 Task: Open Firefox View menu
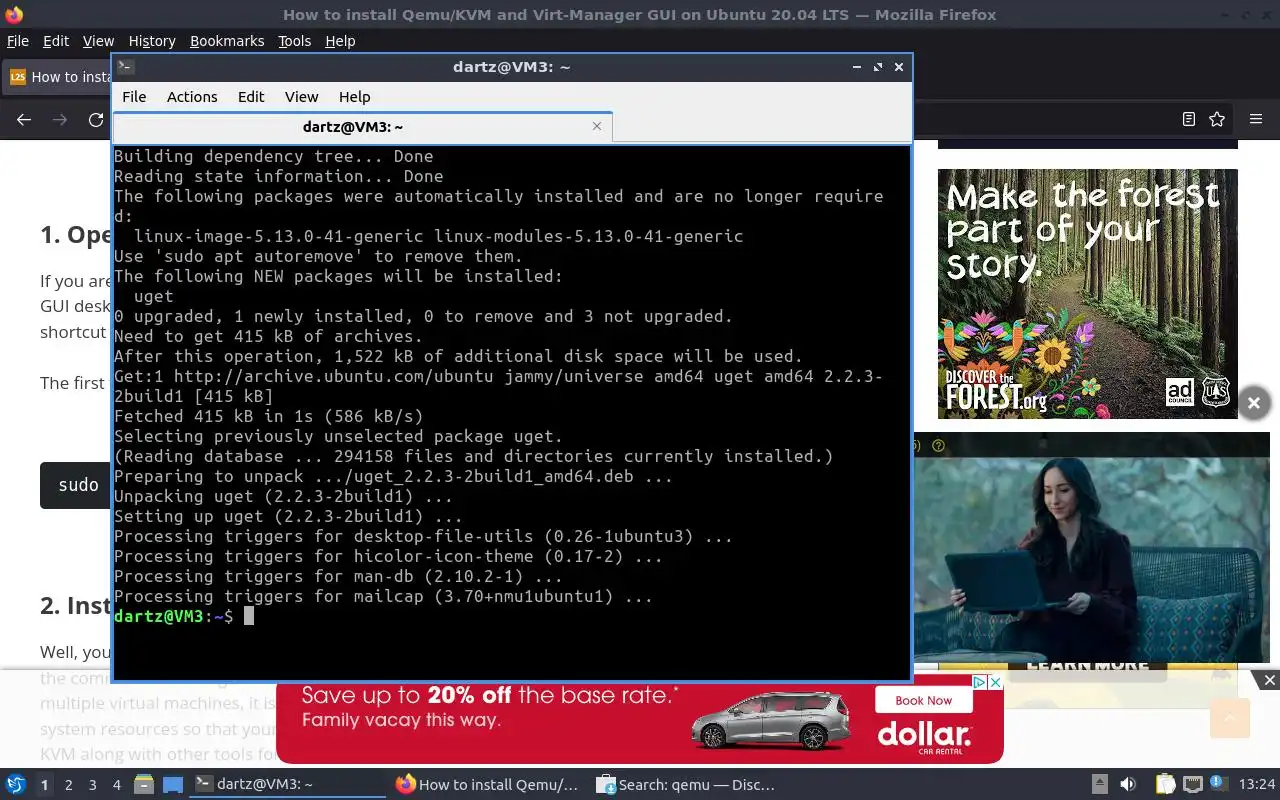[x=98, y=41]
